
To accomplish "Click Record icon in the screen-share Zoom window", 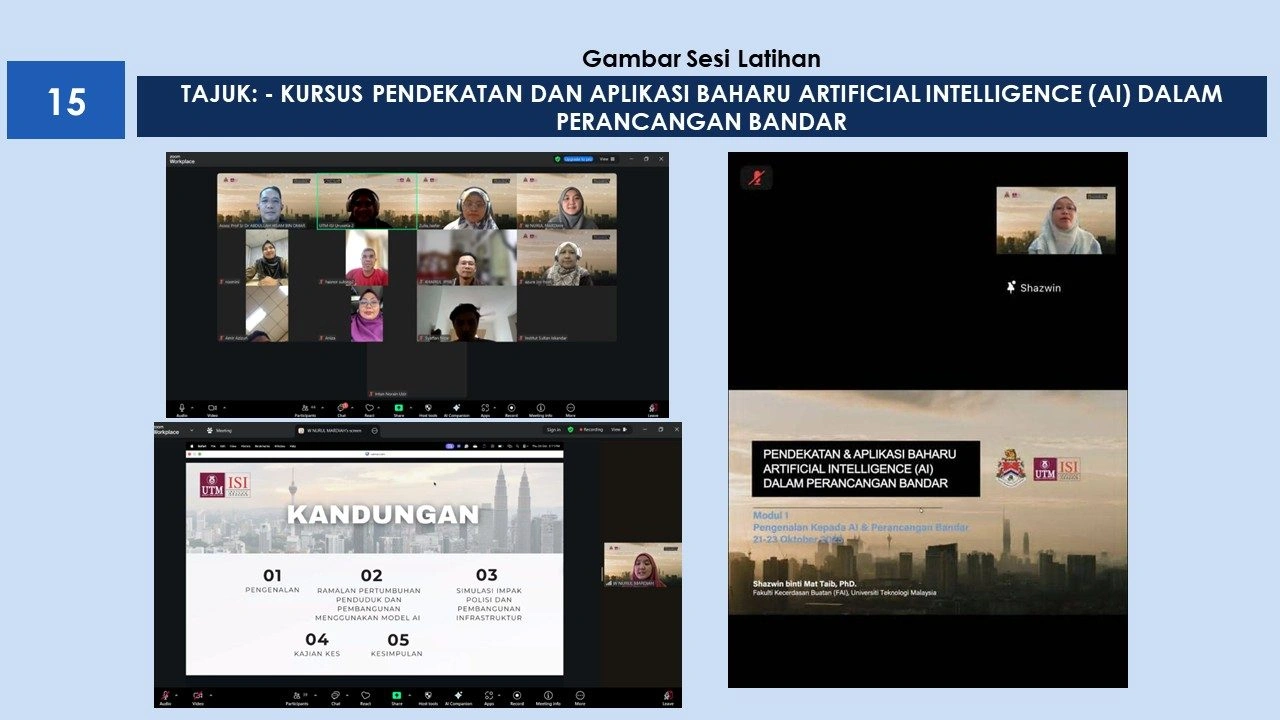I will pyautogui.click(x=517, y=695).
